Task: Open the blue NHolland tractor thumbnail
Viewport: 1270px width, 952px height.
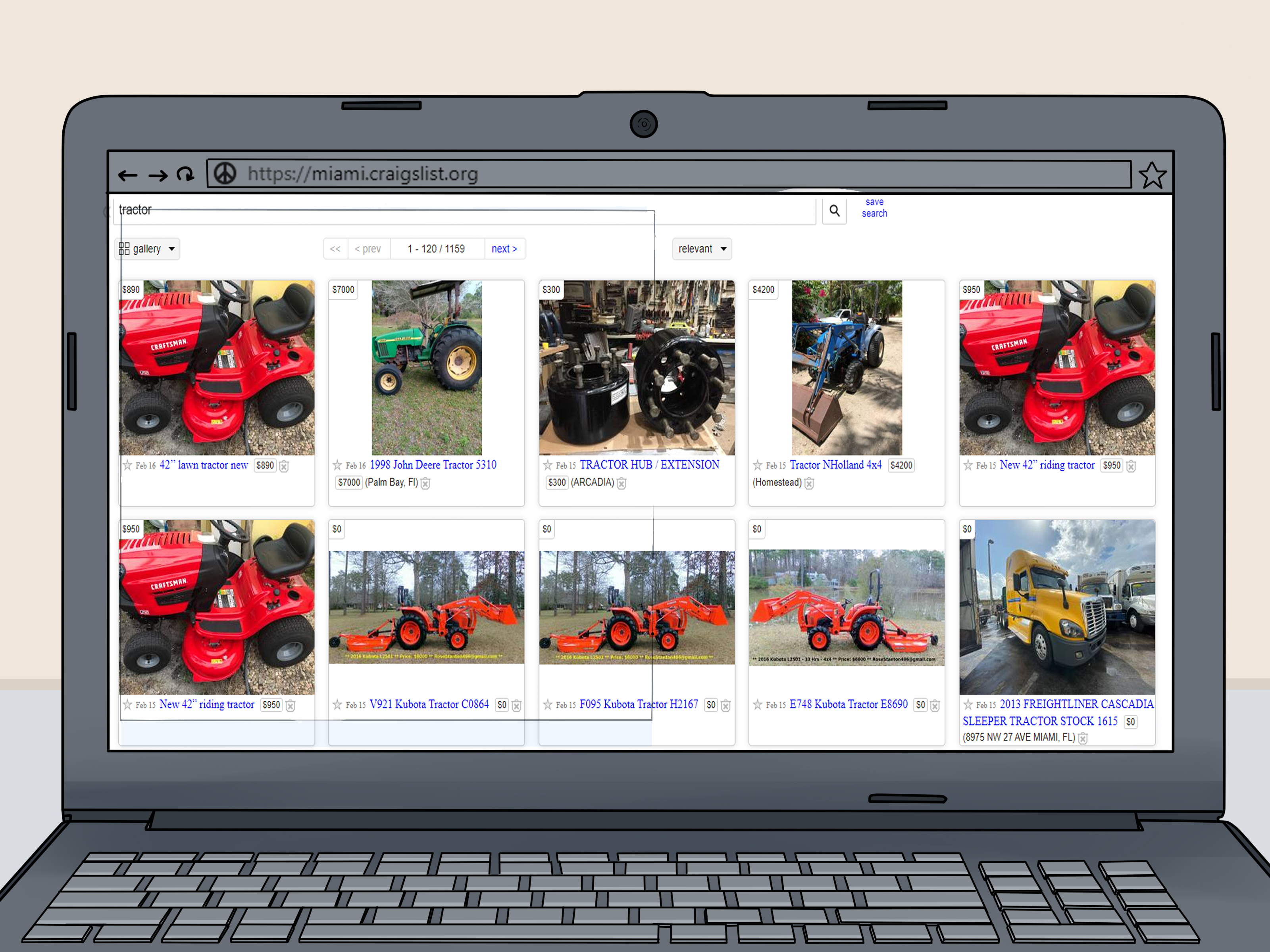Action: (847, 368)
